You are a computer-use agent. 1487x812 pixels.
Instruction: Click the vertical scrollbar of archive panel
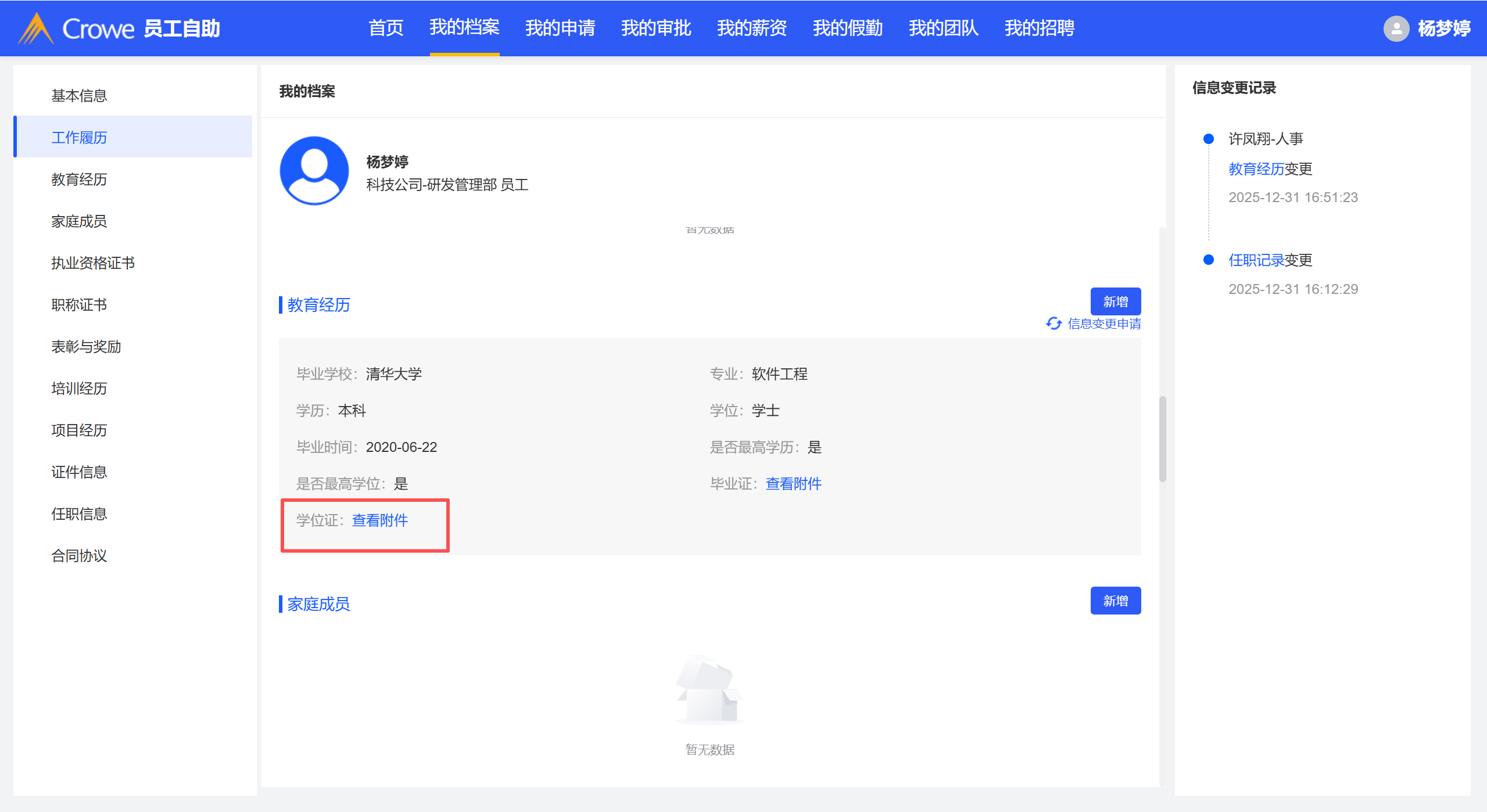pos(1162,439)
